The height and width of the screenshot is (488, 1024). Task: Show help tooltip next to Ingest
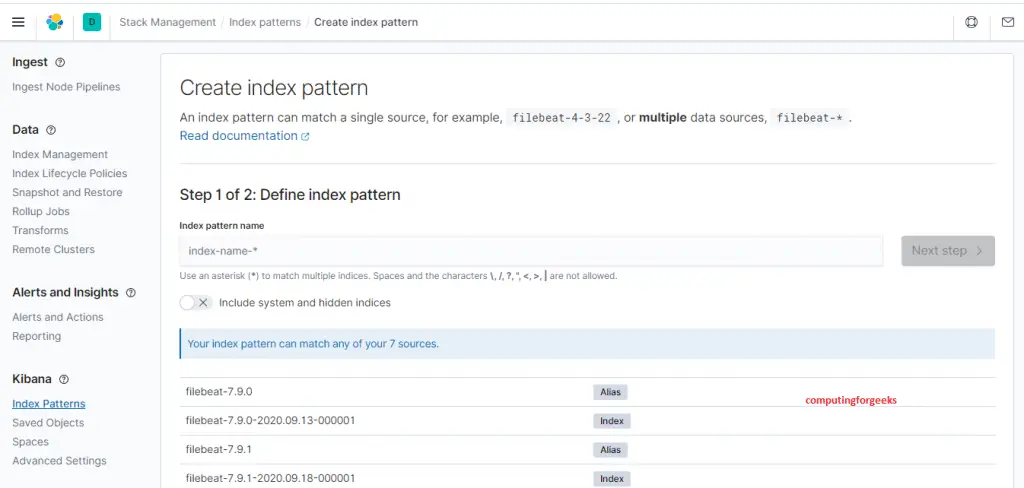[60, 63]
